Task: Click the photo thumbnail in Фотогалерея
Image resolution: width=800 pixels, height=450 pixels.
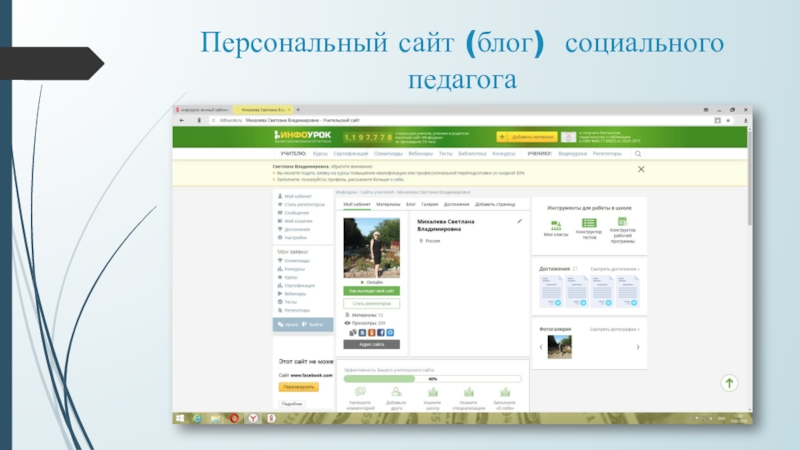Action: [561, 346]
